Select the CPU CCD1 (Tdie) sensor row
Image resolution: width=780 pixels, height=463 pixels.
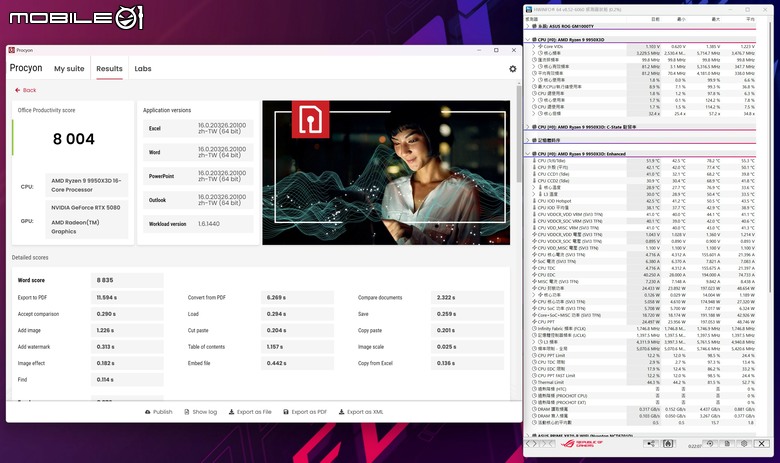(x=643, y=174)
